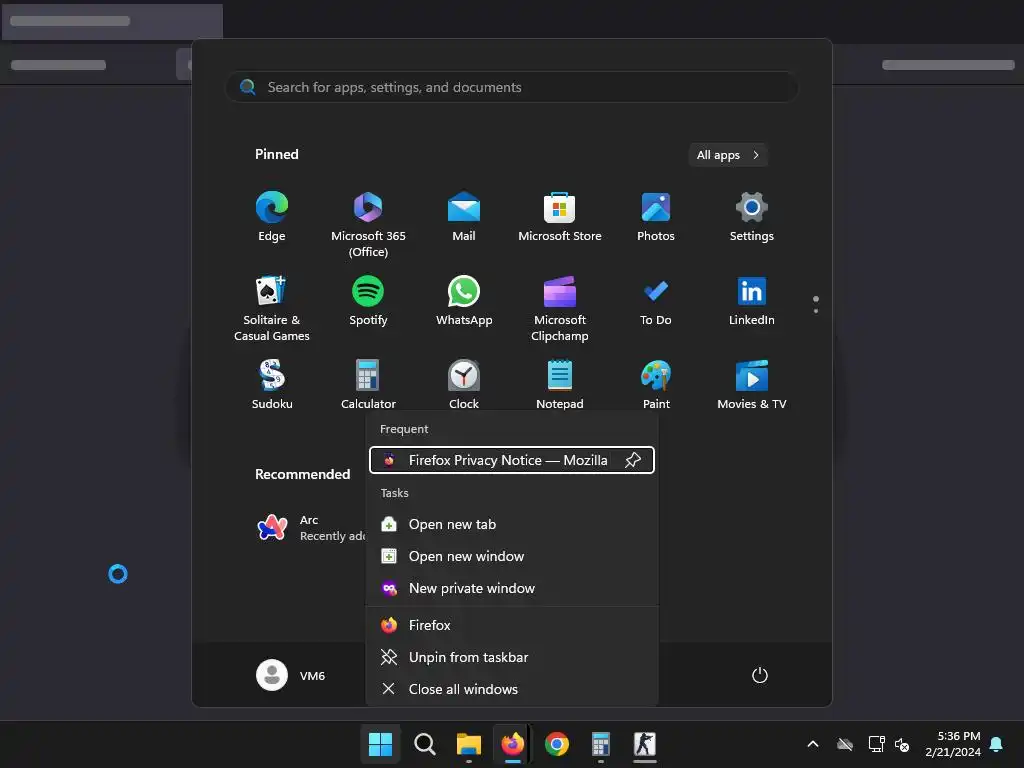
Task: Click the OneDrive cloud tray icon
Action: (x=845, y=744)
